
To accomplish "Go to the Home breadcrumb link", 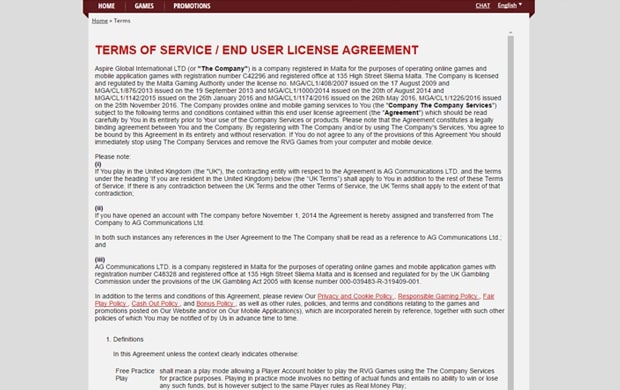I will 100,21.
